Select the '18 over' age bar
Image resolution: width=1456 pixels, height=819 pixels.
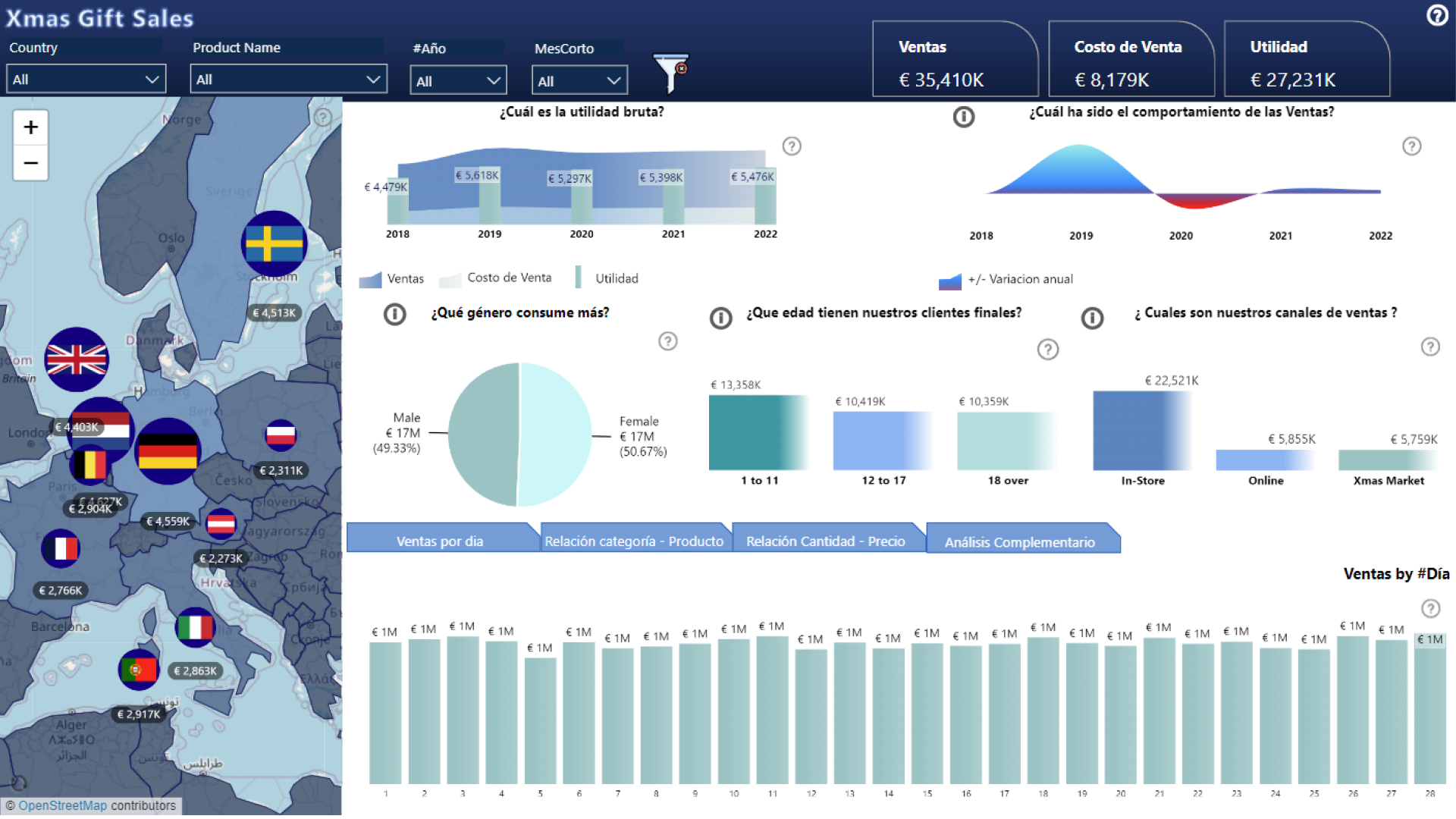point(1007,441)
